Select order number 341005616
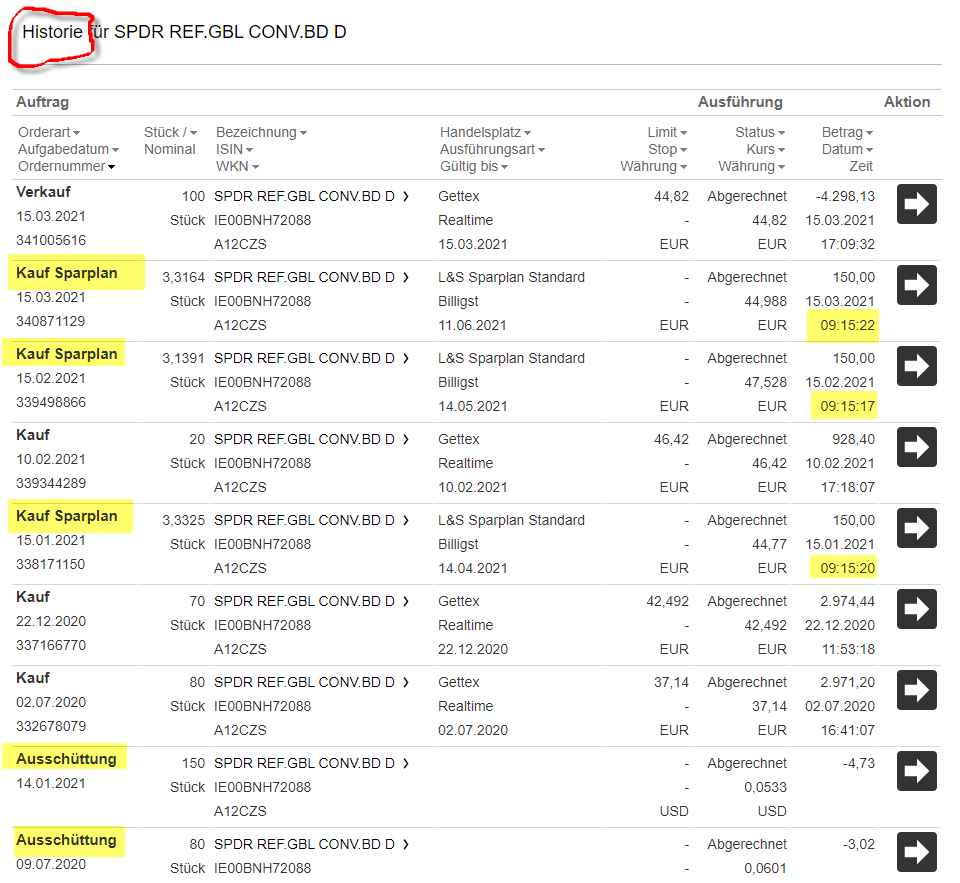Image resolution: width=960 pixels, height=883 pixels. (51, 241)
